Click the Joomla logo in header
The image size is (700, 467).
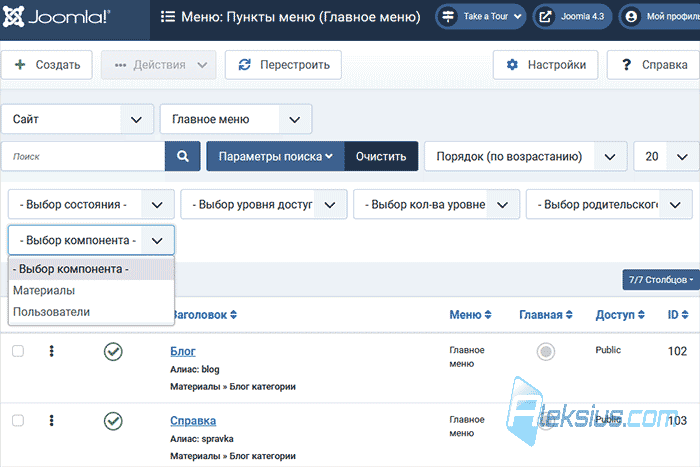tap(57, 17)
